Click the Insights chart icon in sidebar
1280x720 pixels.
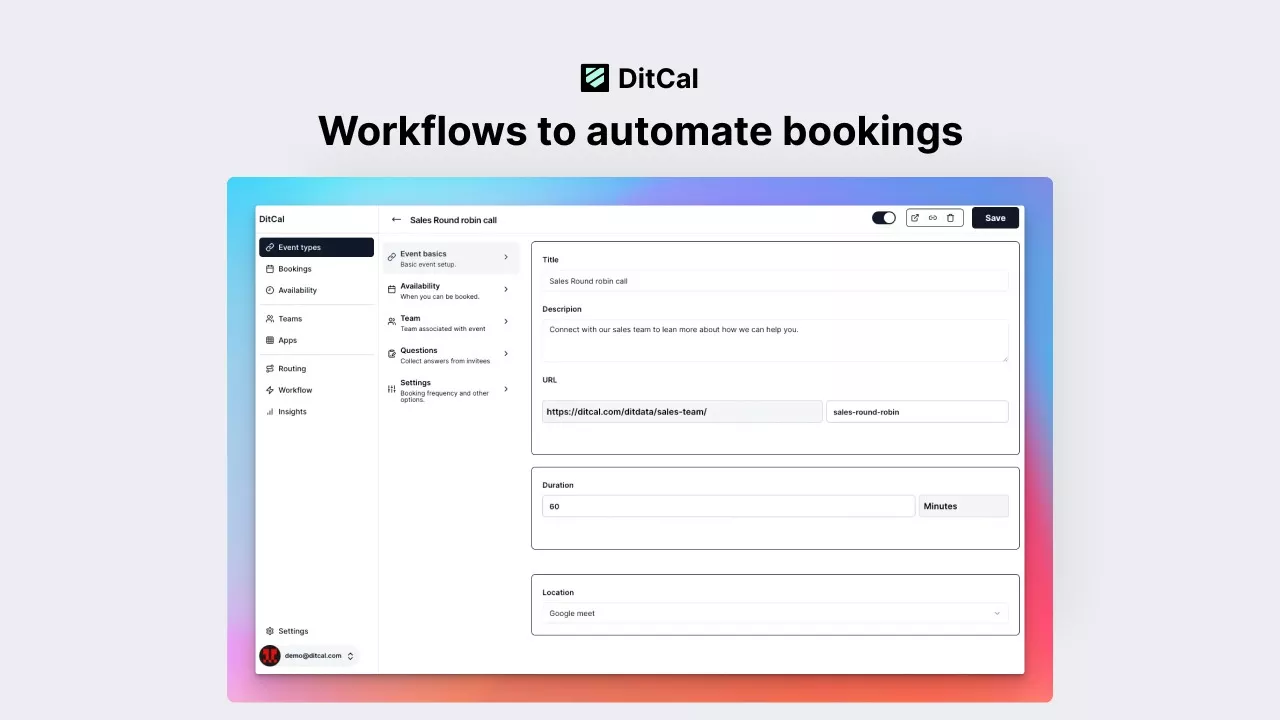(x=270, y=412)
